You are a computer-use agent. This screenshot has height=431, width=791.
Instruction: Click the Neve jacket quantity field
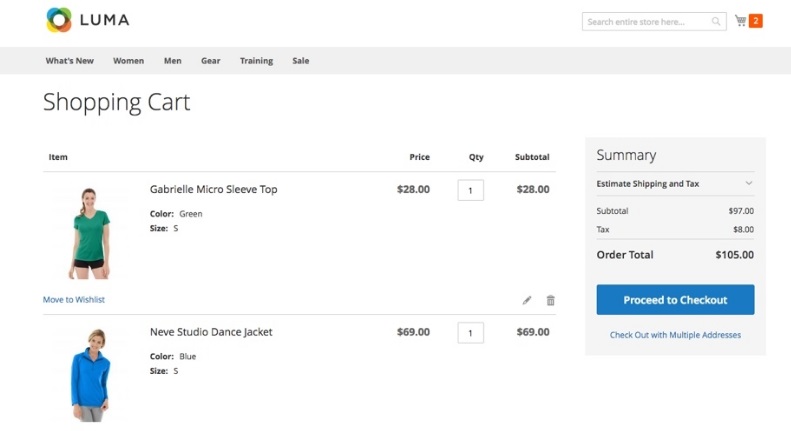tap(470, 332)
